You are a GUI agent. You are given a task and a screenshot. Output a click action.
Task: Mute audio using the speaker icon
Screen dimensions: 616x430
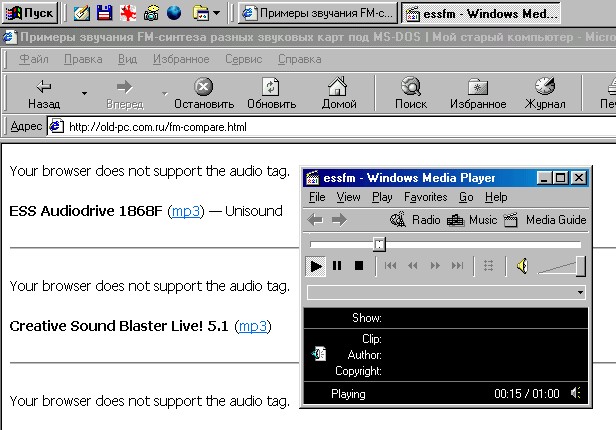pos(522,266)
